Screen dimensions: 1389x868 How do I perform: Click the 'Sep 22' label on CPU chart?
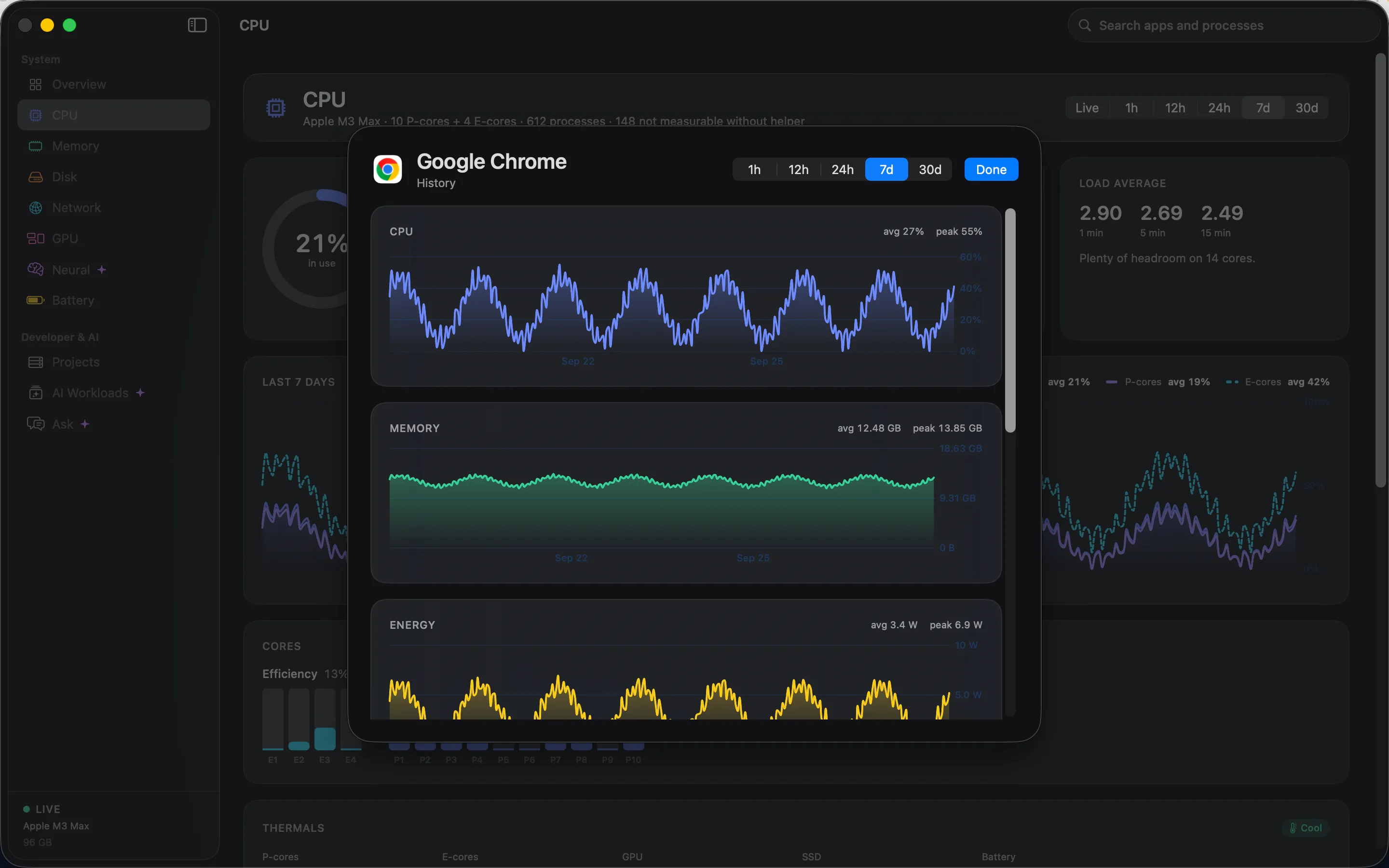(x=577, y=361)
